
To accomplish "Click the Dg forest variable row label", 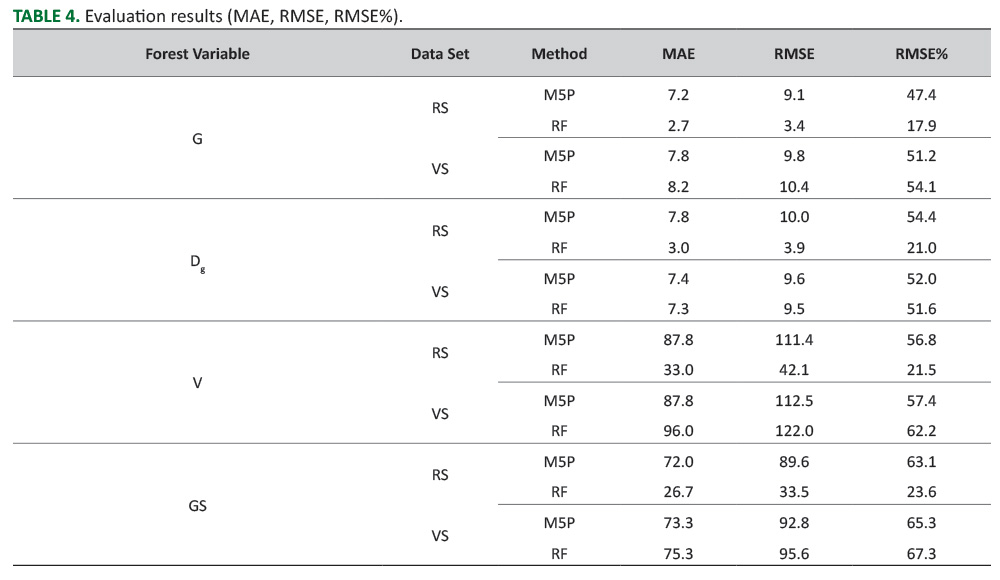I will click(x=197, y=263).
